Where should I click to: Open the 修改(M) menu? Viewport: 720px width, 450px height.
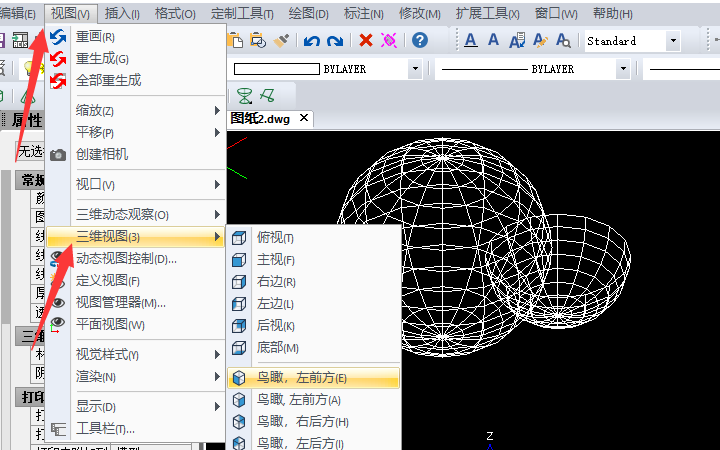pos(419,14)
